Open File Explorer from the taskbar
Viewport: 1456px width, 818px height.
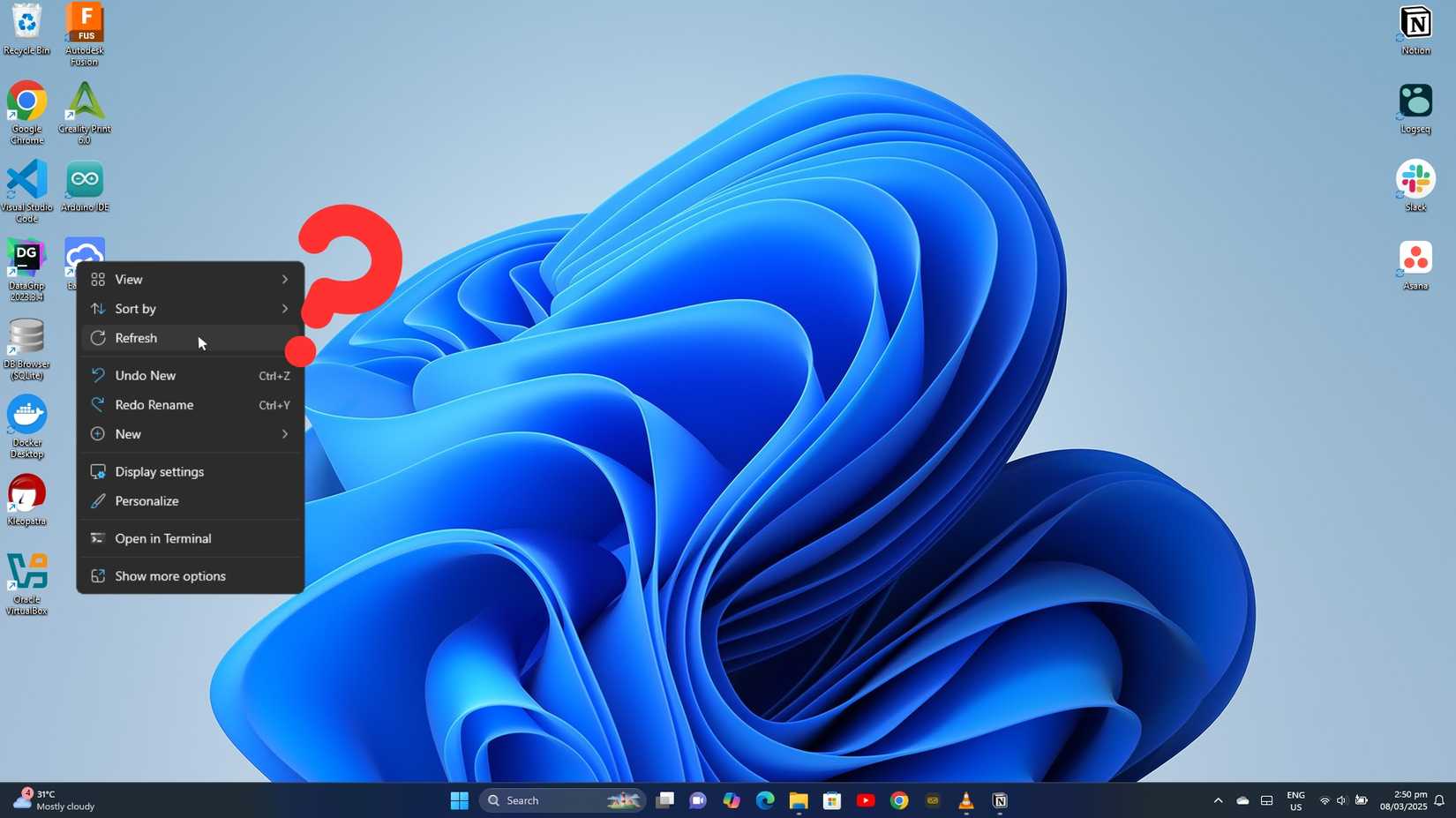tap(799, 800)
